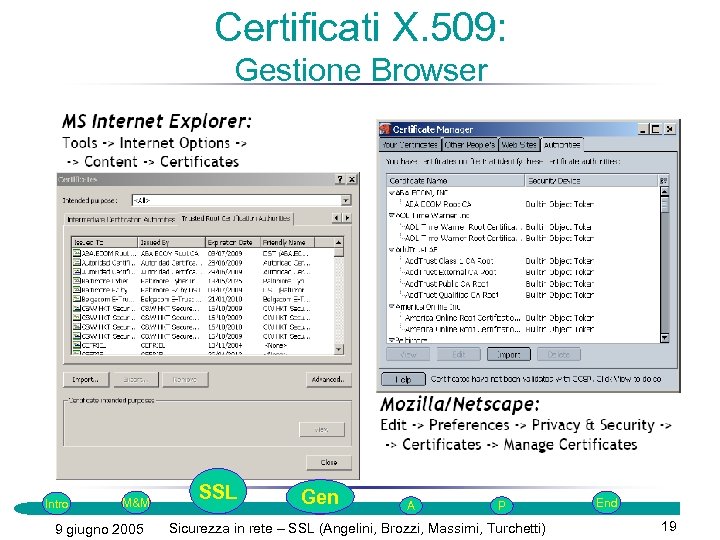Viewport: 720px width, 540px height.
Task: Maximize the Certificate Manager window
Action: (x=656, y=129)
